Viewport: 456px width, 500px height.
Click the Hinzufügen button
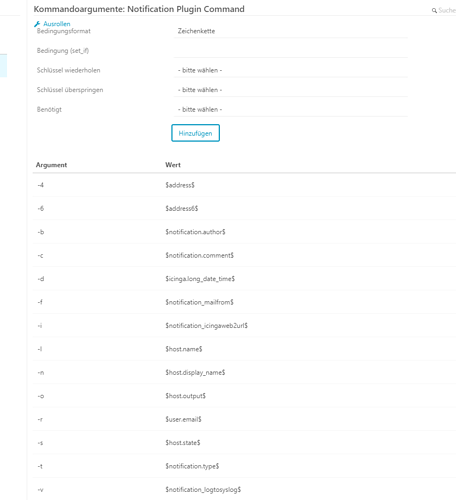click(195, 133)
